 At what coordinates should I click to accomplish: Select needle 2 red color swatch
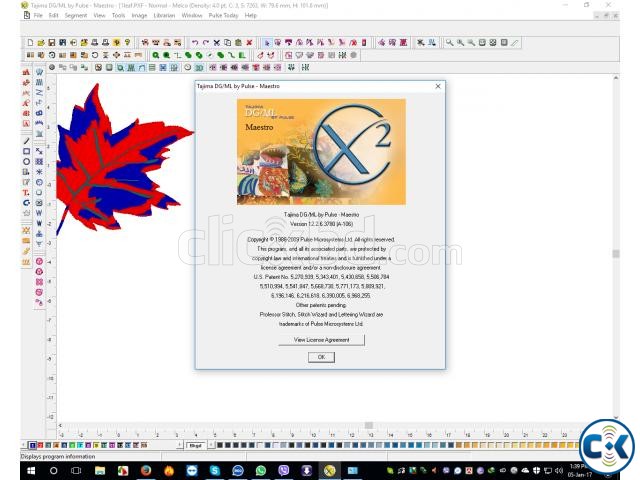click(40, 445)
